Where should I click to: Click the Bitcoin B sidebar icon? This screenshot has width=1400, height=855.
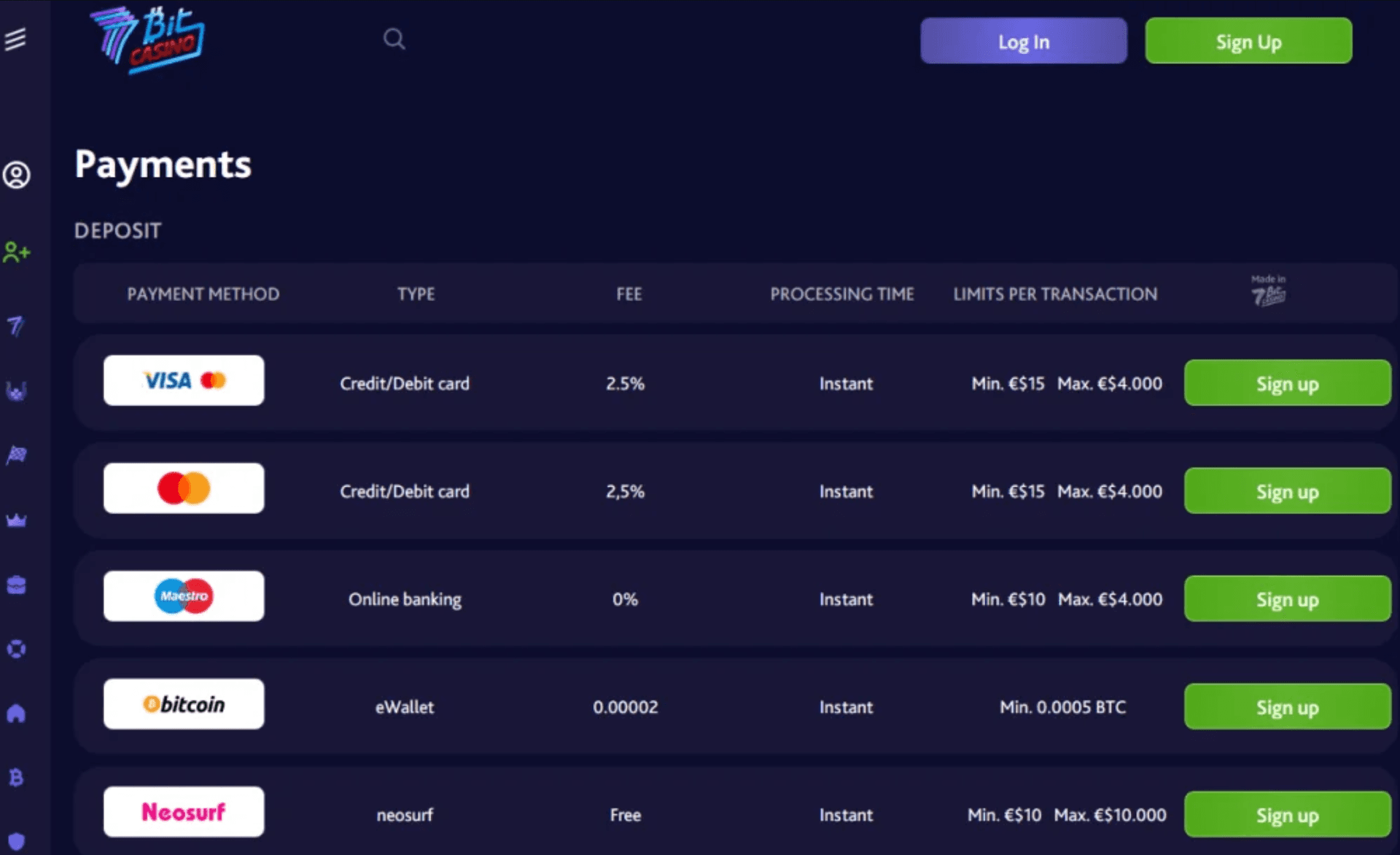pos(16,778)
